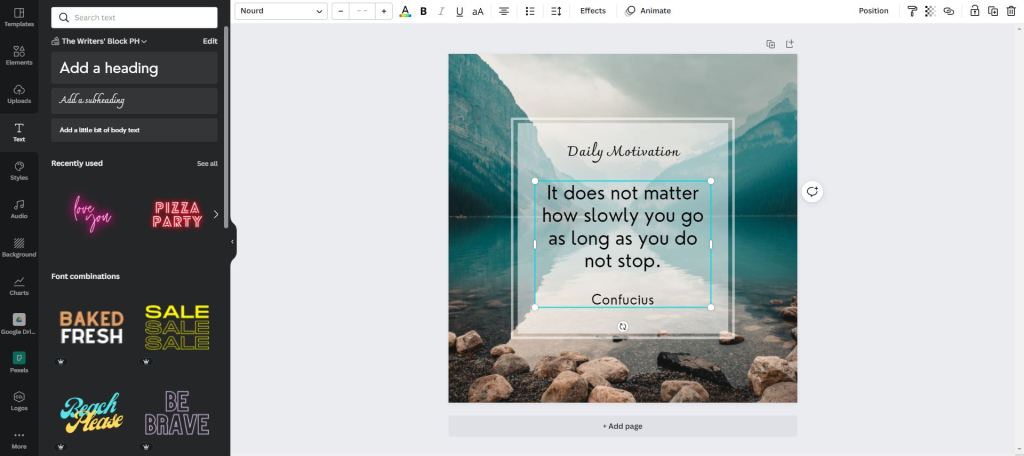Click See all for recently used
Image resolution: width=1024 pixels, height=456 pixels.
point(207,163)
